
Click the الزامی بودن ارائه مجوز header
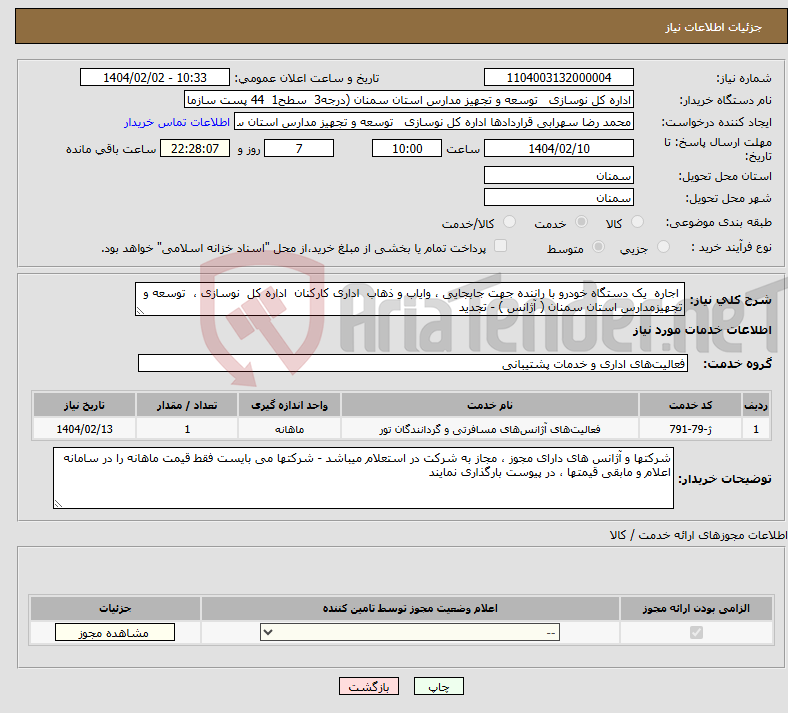(x=696, y=608)
